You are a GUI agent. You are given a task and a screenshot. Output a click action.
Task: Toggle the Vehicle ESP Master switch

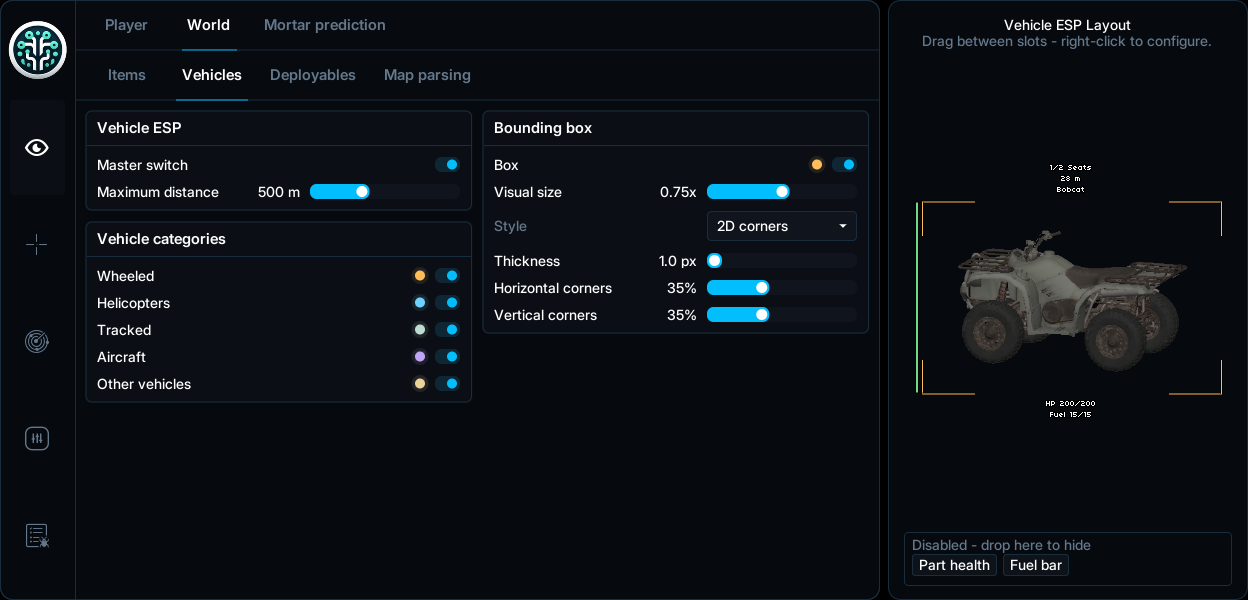[x=447, y=165]
